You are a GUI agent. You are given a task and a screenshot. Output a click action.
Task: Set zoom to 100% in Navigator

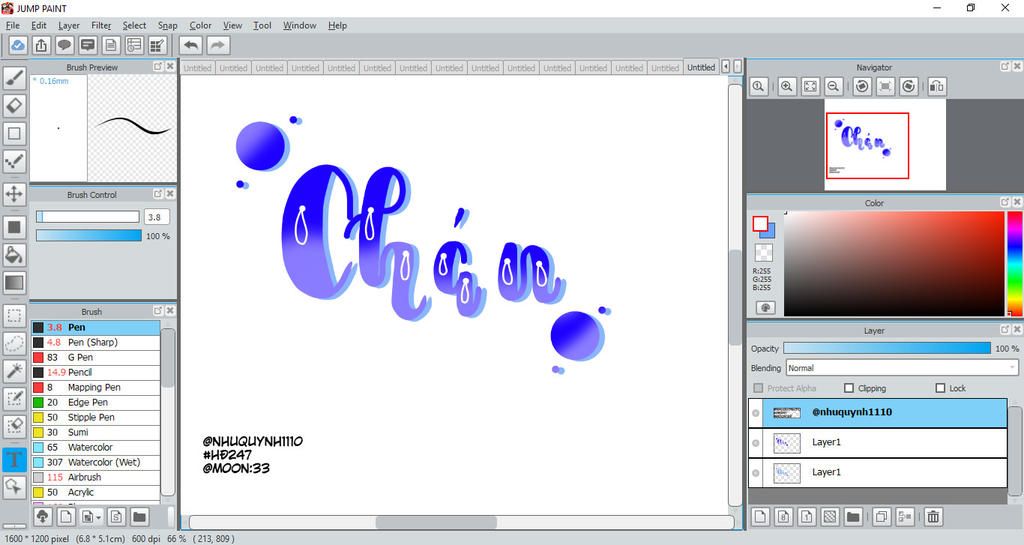[758, 86]
